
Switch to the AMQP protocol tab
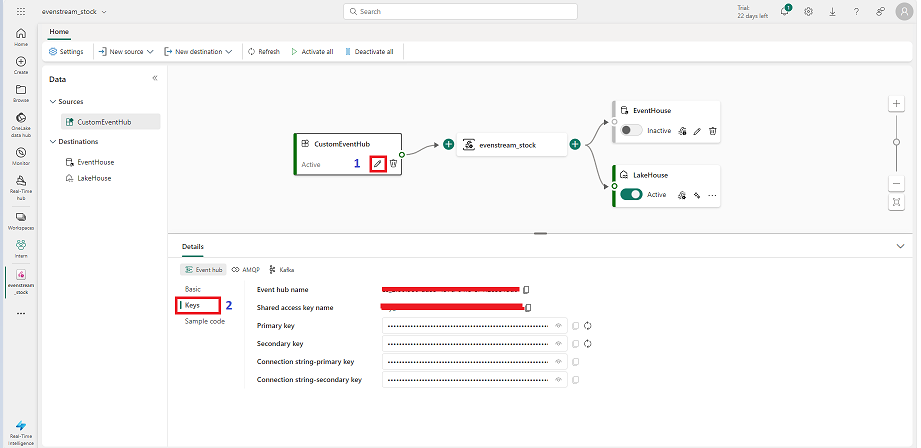[x=246, y=270]
